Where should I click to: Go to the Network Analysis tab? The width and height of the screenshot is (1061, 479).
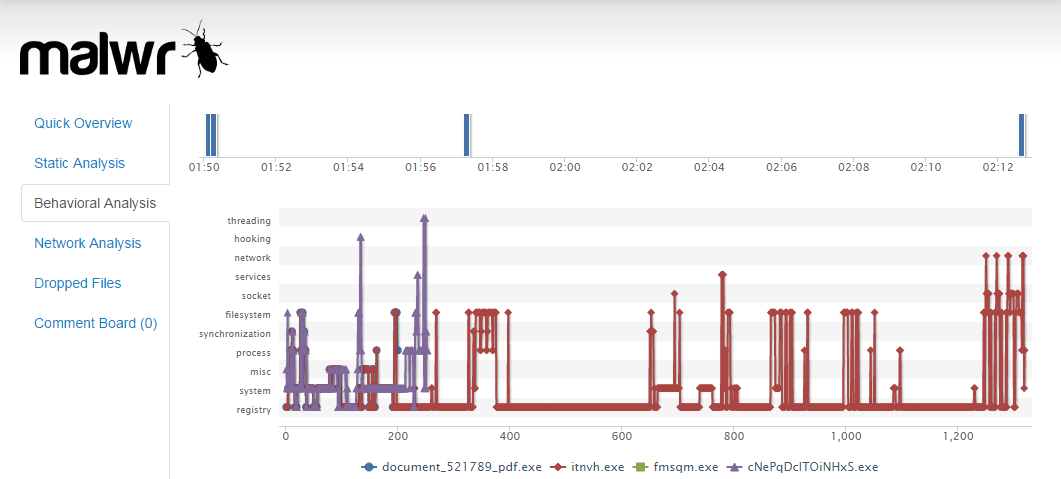click(88, 243)
